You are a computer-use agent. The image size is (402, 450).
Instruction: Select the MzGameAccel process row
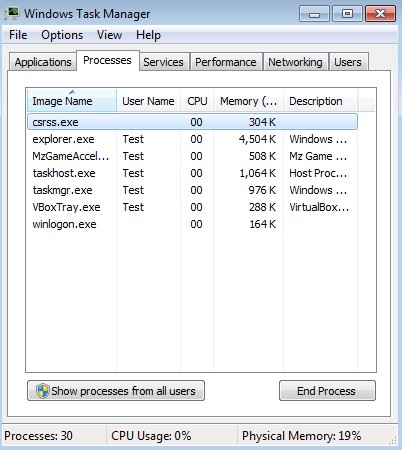(192, 156)
